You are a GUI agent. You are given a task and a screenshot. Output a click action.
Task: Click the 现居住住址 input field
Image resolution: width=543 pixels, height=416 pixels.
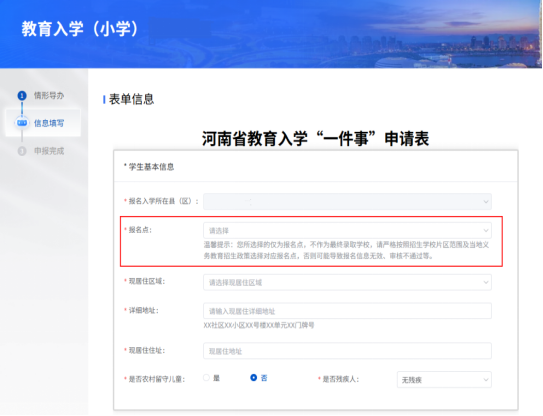pyautogui.click(x=347, y=351)
